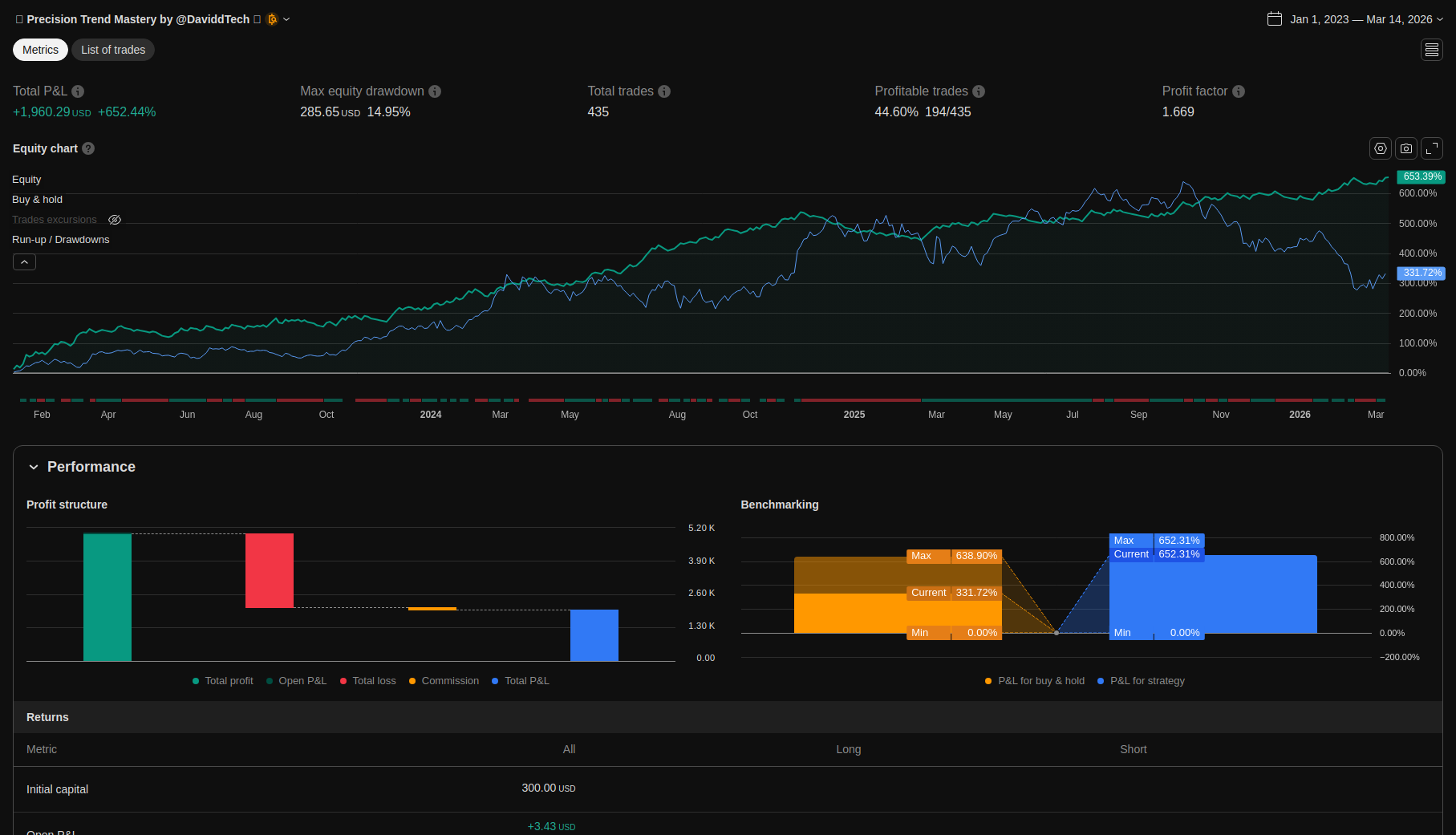The width and height of the screenshot is (1456, 835).
Task: Open the equity chart settings hexagon icon
Action: click(1380, 148)
